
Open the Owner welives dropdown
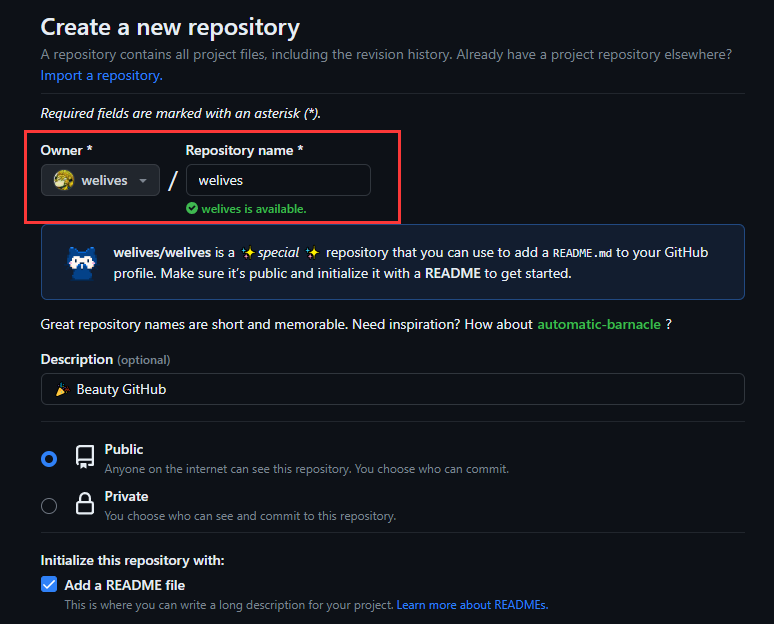click(x=100, y=180)
